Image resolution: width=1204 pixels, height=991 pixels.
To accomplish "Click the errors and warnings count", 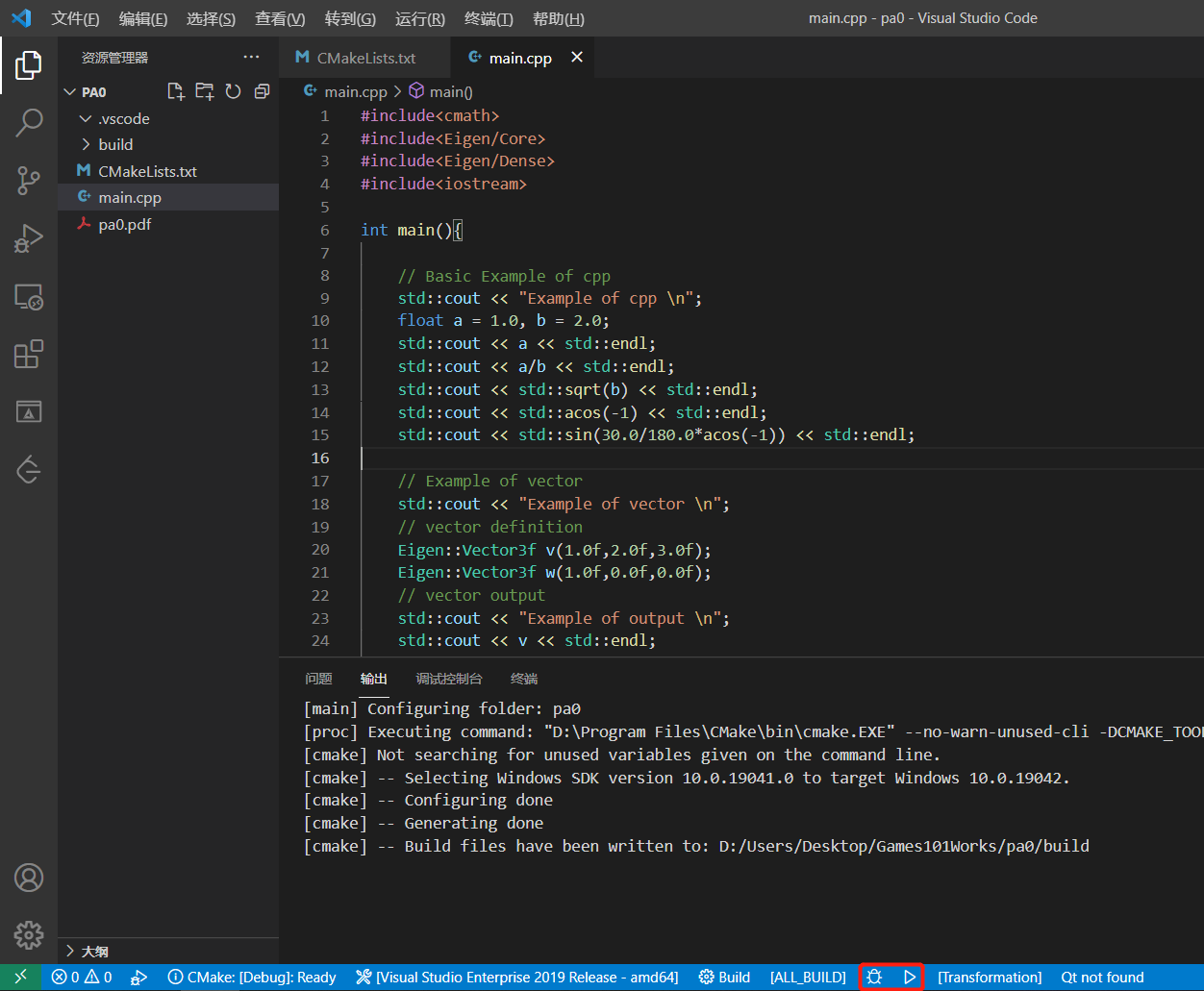I will (x=82, y=978).
